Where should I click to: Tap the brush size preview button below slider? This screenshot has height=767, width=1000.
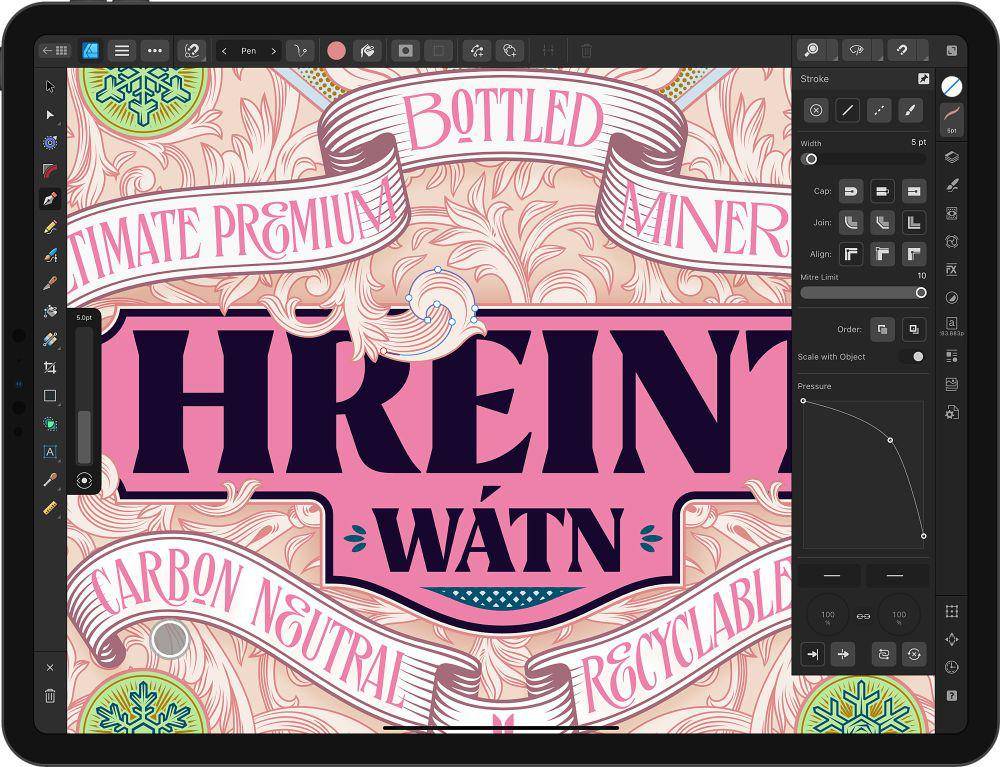tap(84, 480)
